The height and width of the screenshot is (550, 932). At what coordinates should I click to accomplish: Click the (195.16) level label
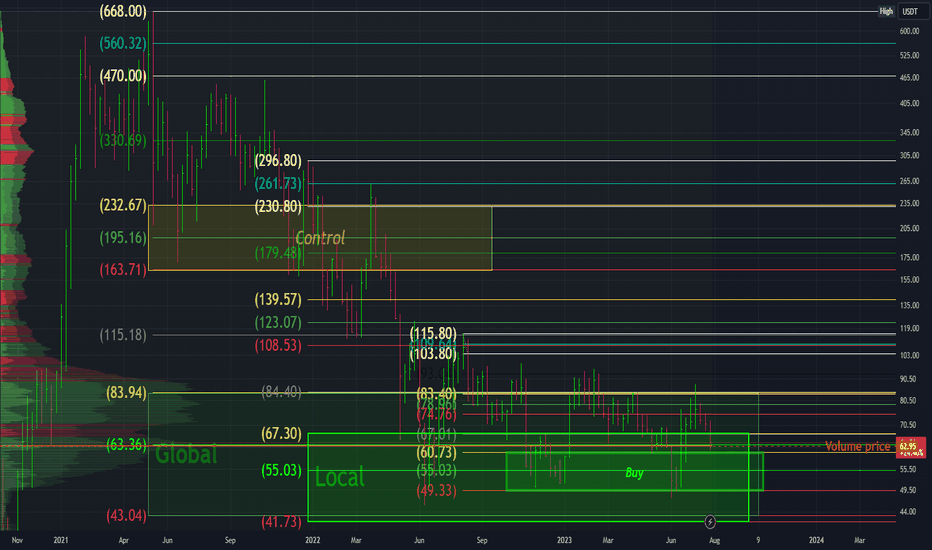coord(123,238)
